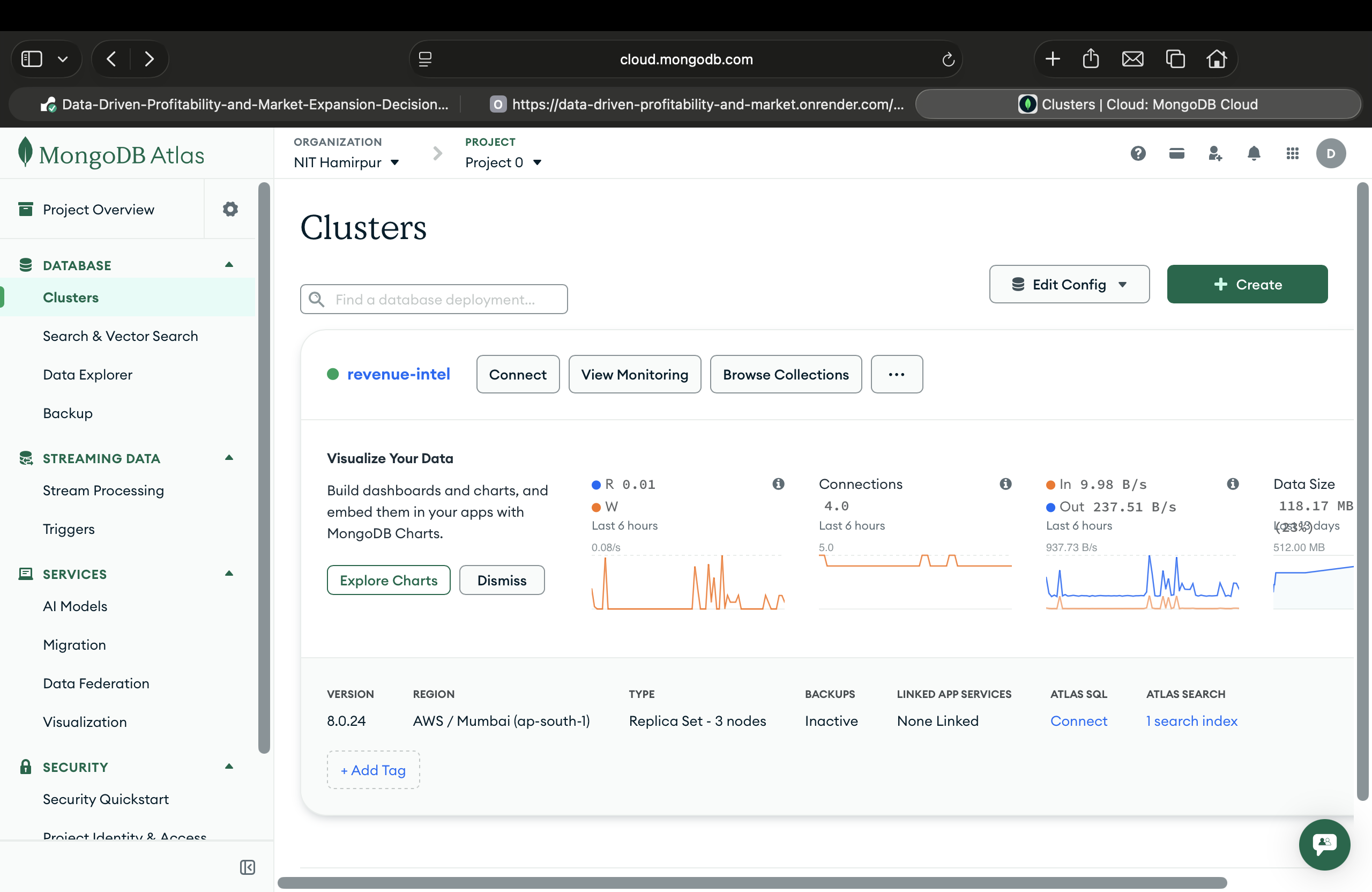Open the support chat bubble
The image size is (1372, 892).
click(x=1324, y=844)
